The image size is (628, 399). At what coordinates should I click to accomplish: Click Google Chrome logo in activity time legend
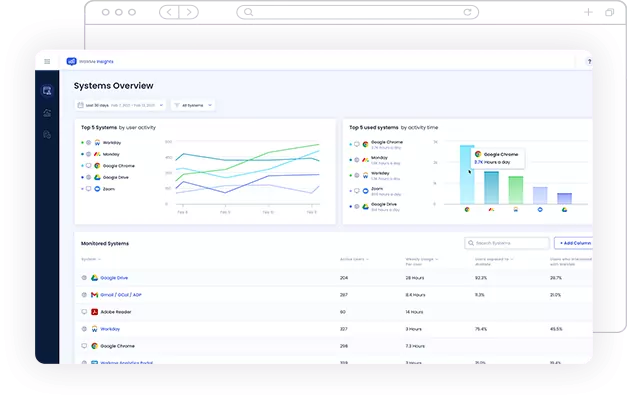365,144
